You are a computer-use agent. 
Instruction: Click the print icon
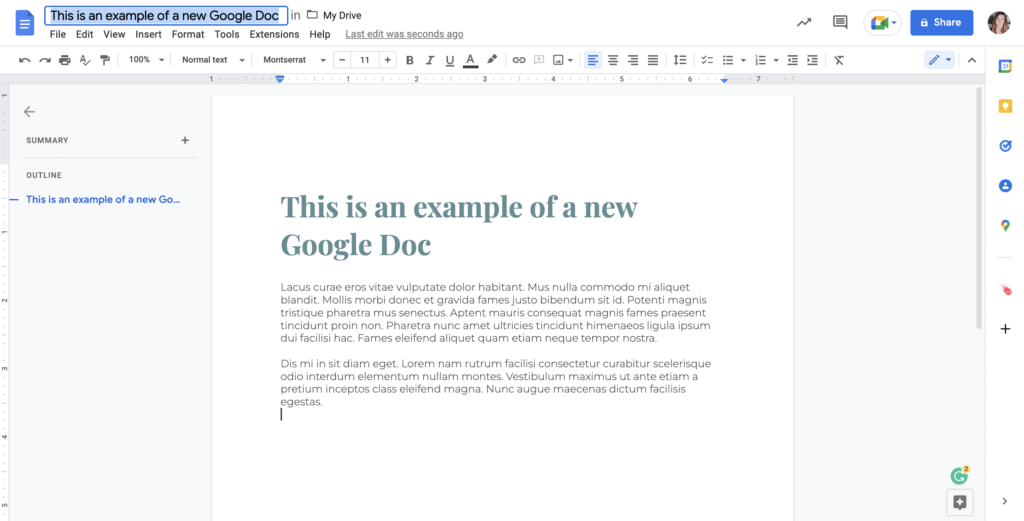65,60
